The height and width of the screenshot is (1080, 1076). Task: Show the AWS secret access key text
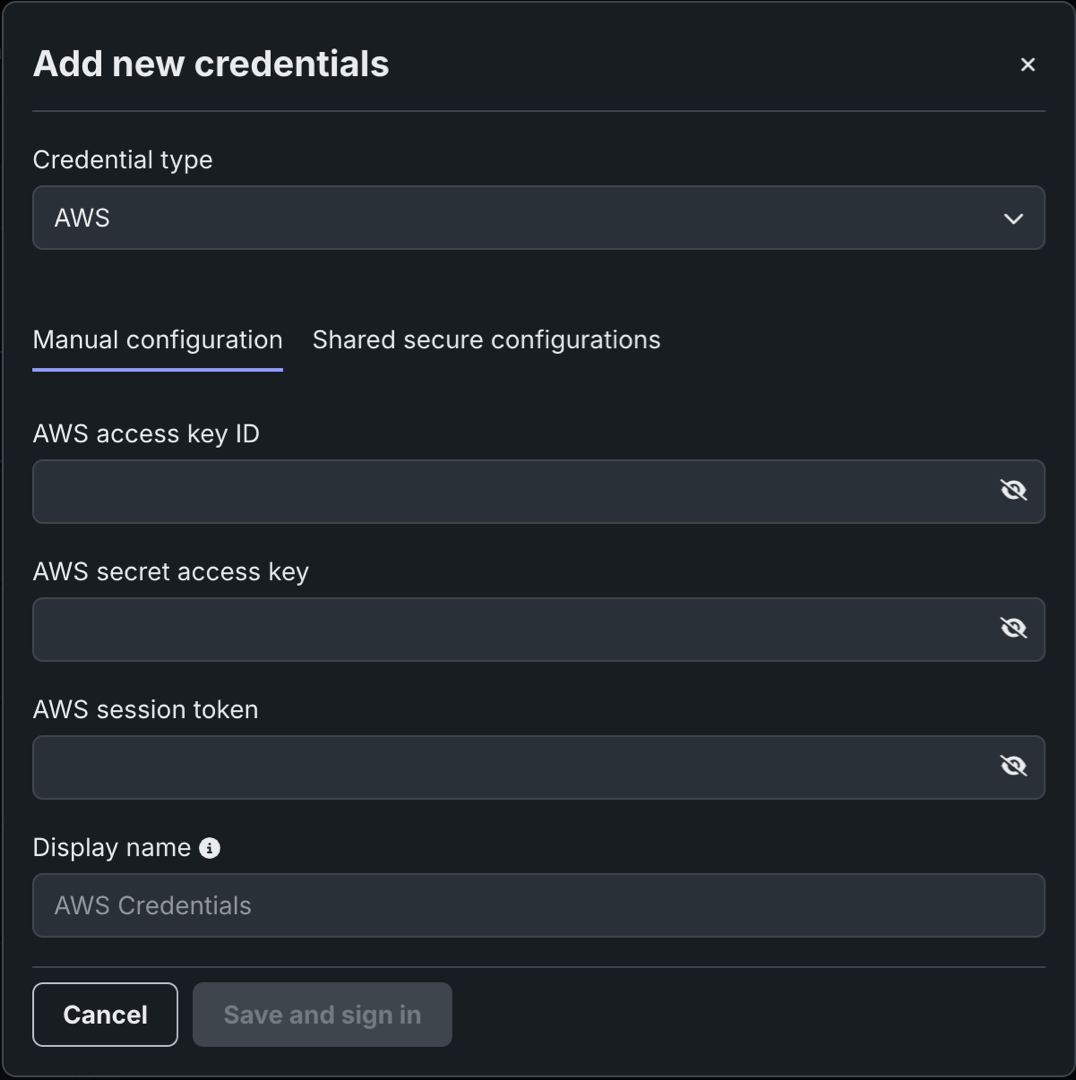(x=1013, y=628)
